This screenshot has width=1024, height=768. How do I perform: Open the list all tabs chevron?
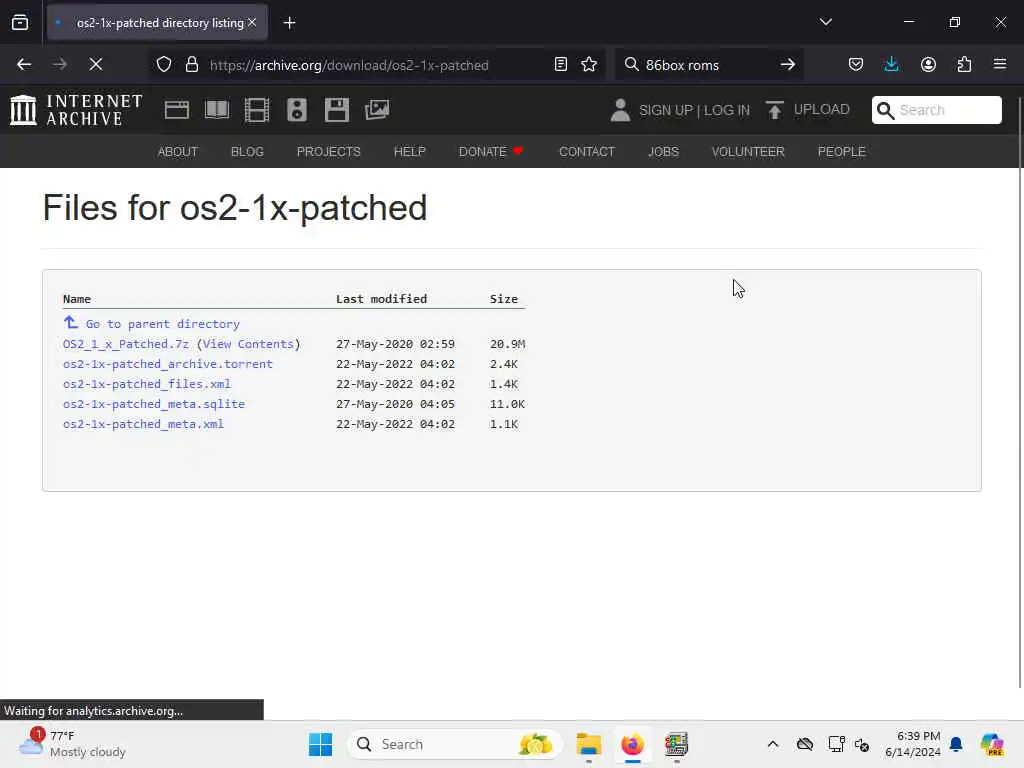click(x=825, y=22)
